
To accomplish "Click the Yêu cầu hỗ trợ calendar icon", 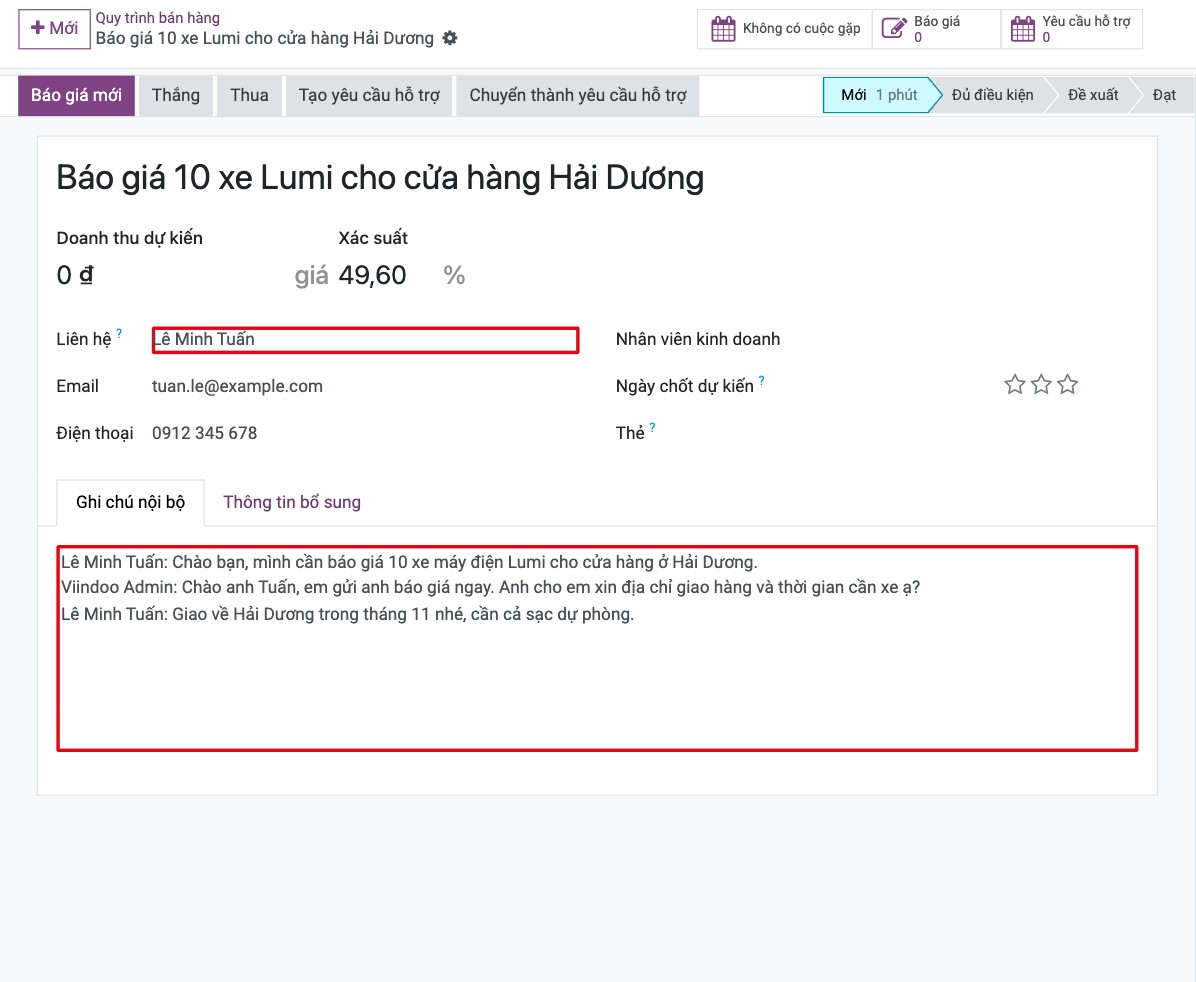I will pyautogui.click(x=1023, y=29).
